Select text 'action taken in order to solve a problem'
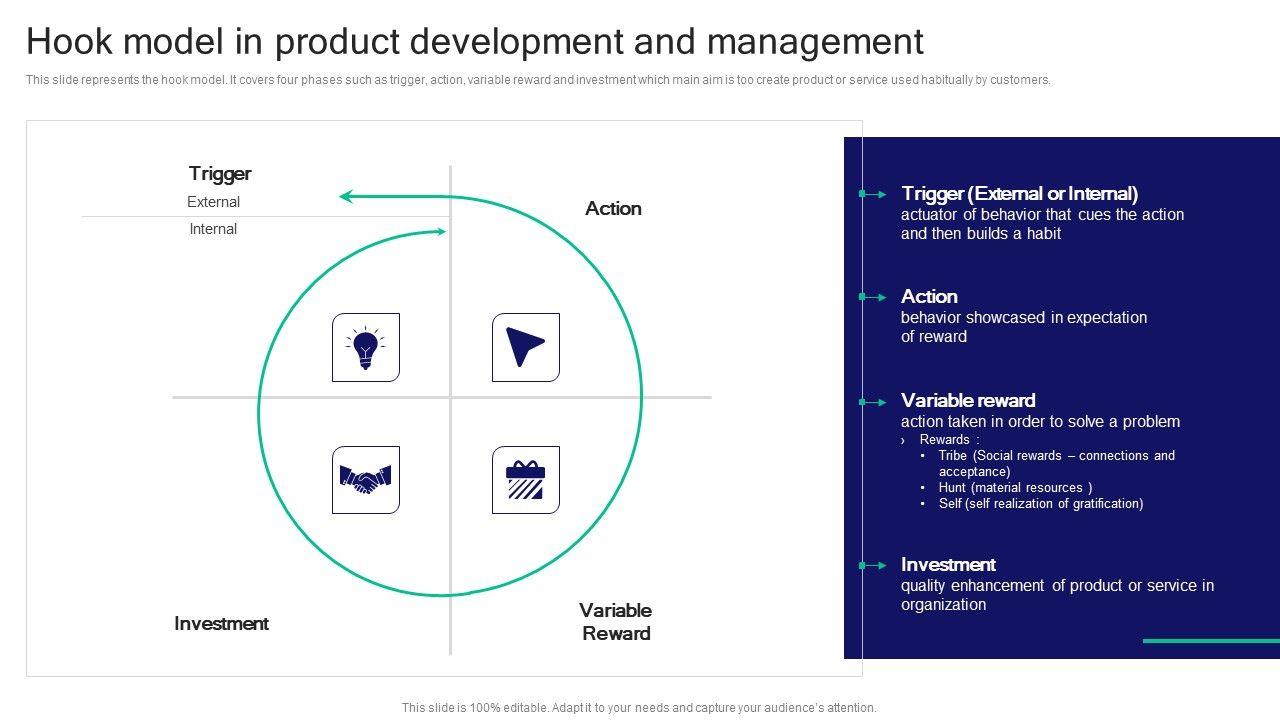 click(x=1040, y=421)
